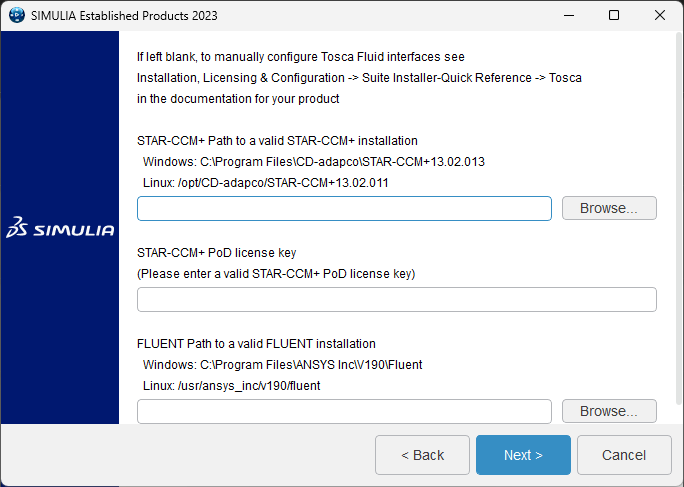The image size is (684, 487).
Task: Click the SIMULIA logo in side panel
Action: (x=60, y=227)
